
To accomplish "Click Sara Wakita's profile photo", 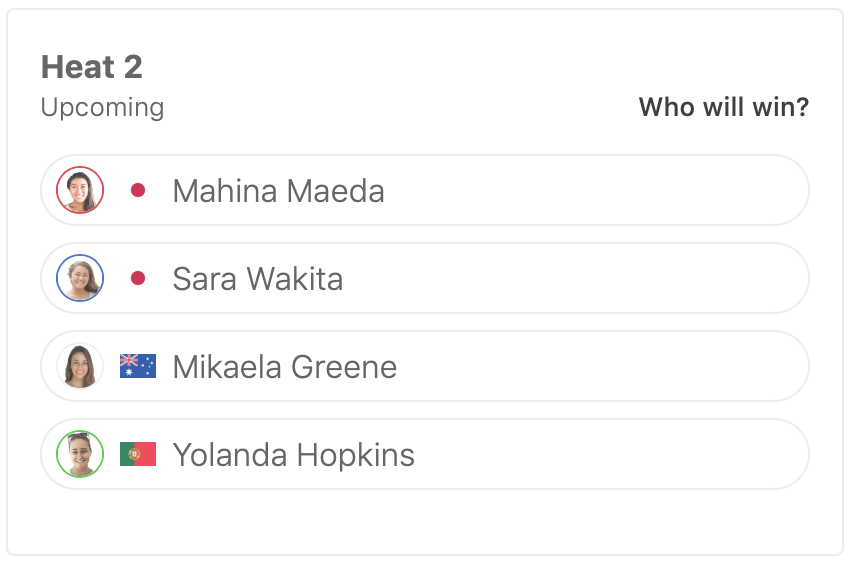I will (x=80, y=278).
